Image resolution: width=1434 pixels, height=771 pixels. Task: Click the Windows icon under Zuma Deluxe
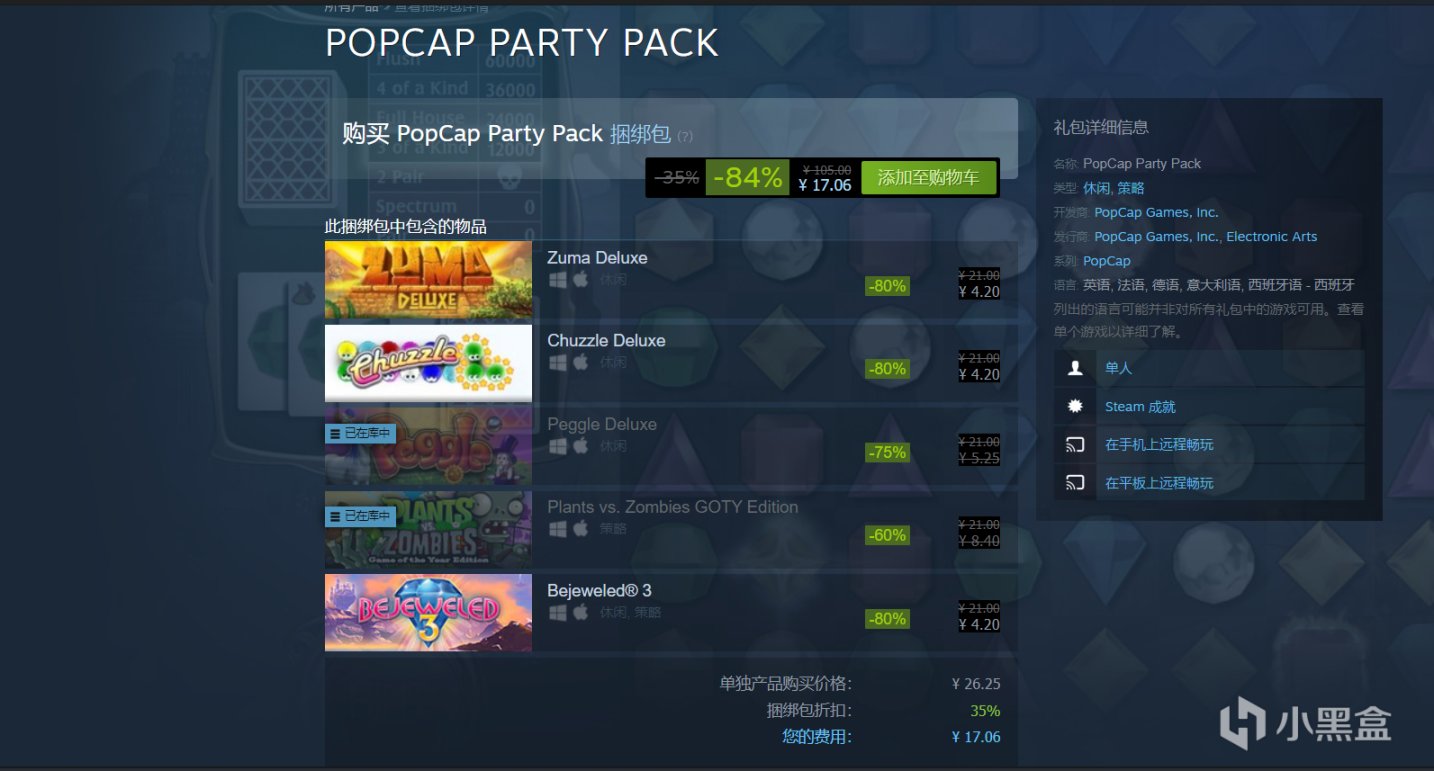tap(557, 280)
